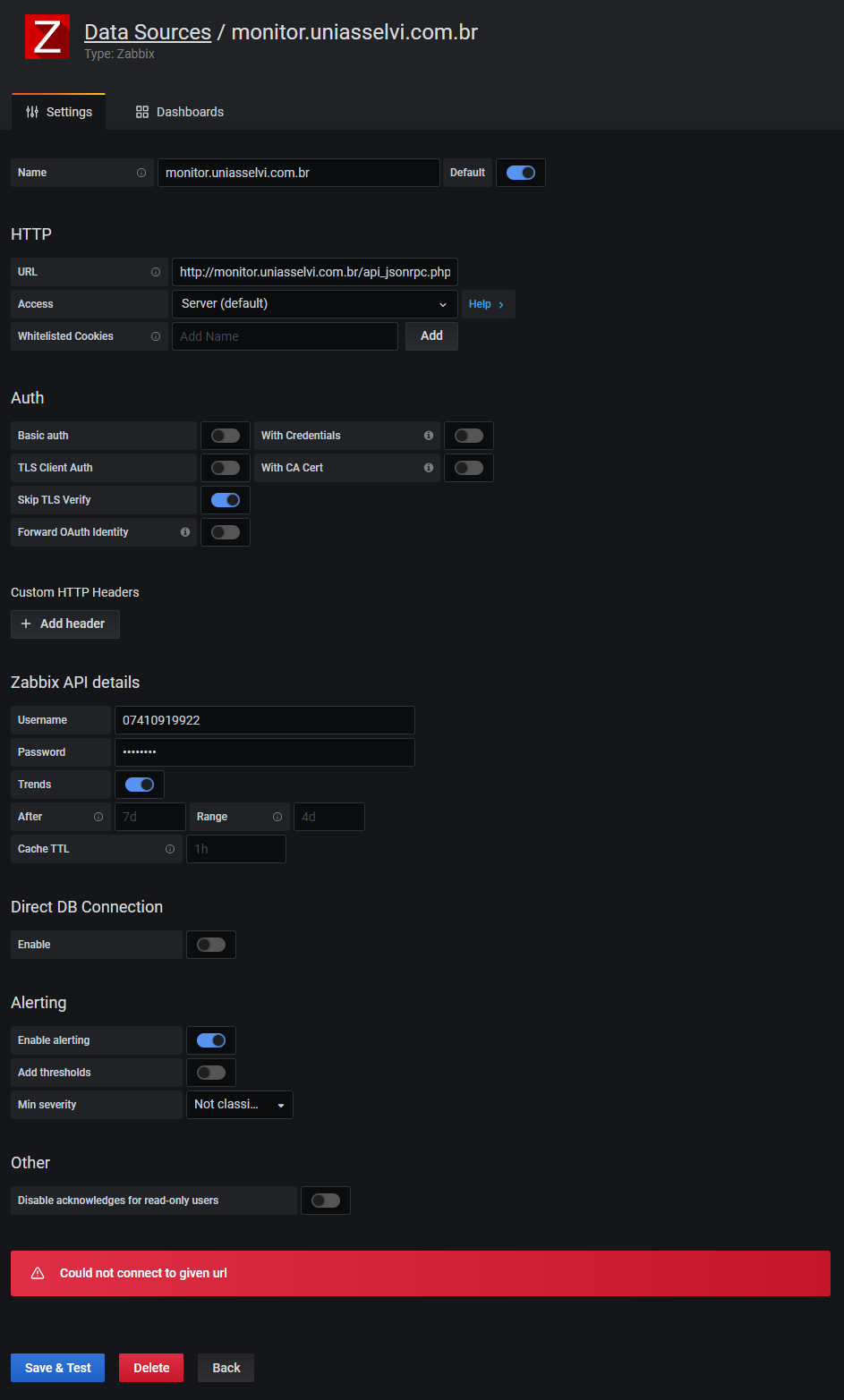This screenshot has width=844, height=1400.
Task: Click the URL field info icon
Action: (x=156, y=272)
